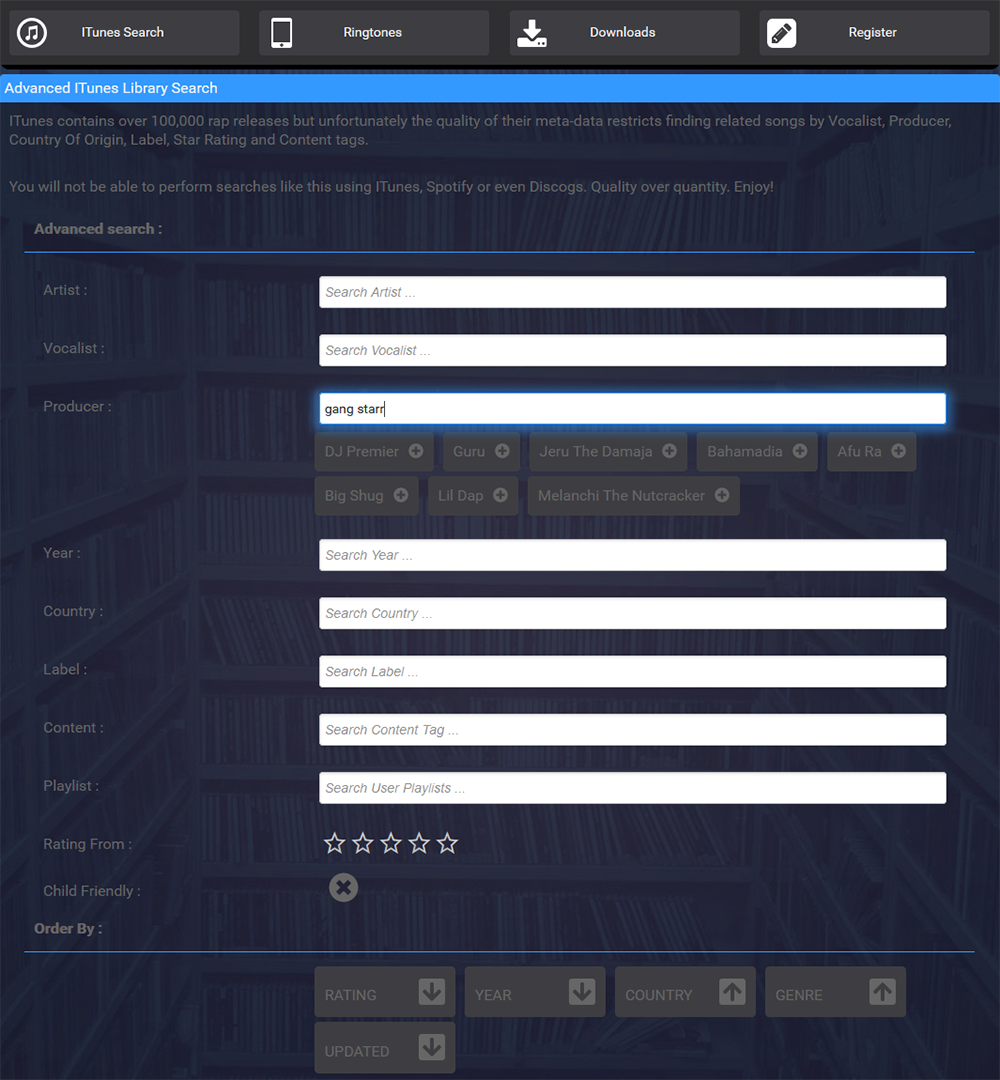This screenshot has width=1000, height=1080.
Task: Click the Advanced ITunes Library Search header
Action: click(111, 88)
